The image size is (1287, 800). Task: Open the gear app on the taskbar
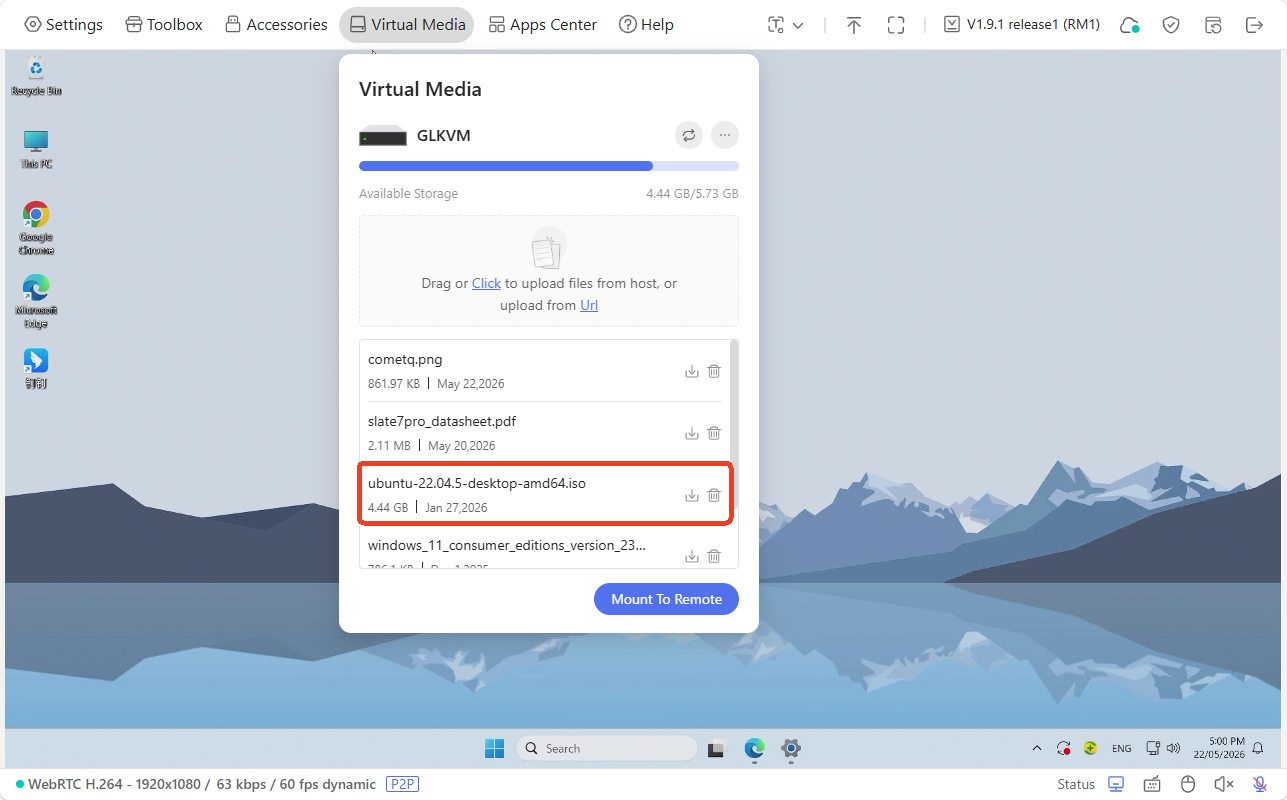(791, 748)
